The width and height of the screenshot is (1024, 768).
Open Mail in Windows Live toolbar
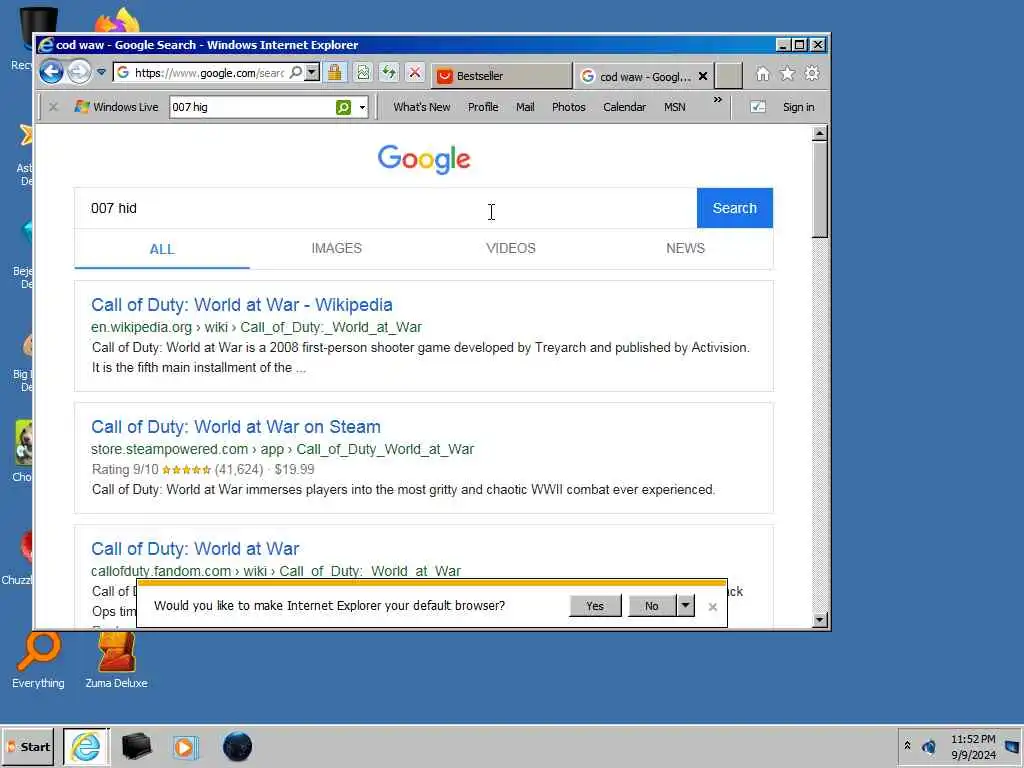pos(525,107)
